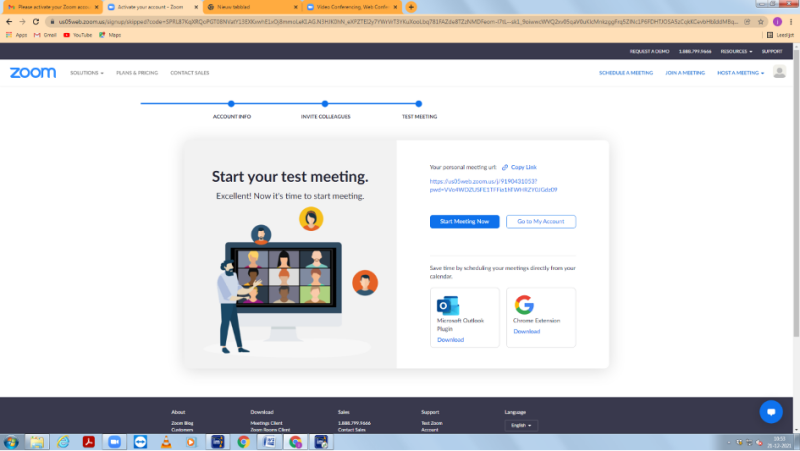The width and height of the screenshot is (800, 451).
Task: Open the blue chat help bubble
Action: [771, 412]
